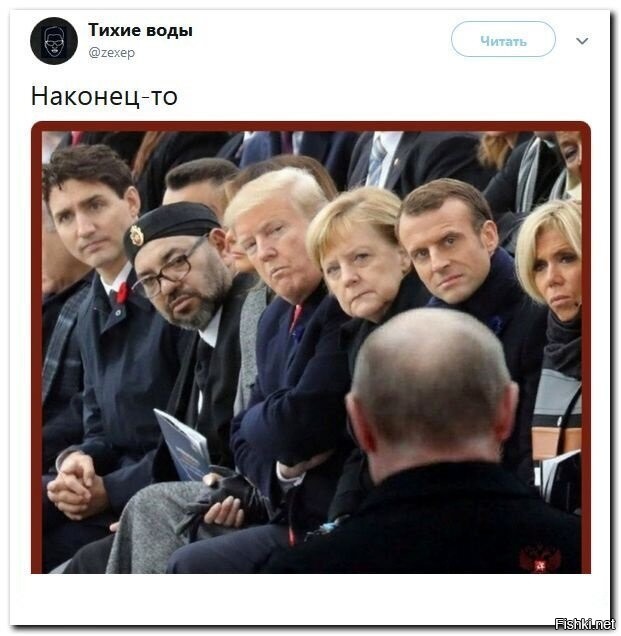Open the Тихие воды profile name link
The width and height of the screenshot is (621, 636).
pyautogui.click(x=140, y=30)
